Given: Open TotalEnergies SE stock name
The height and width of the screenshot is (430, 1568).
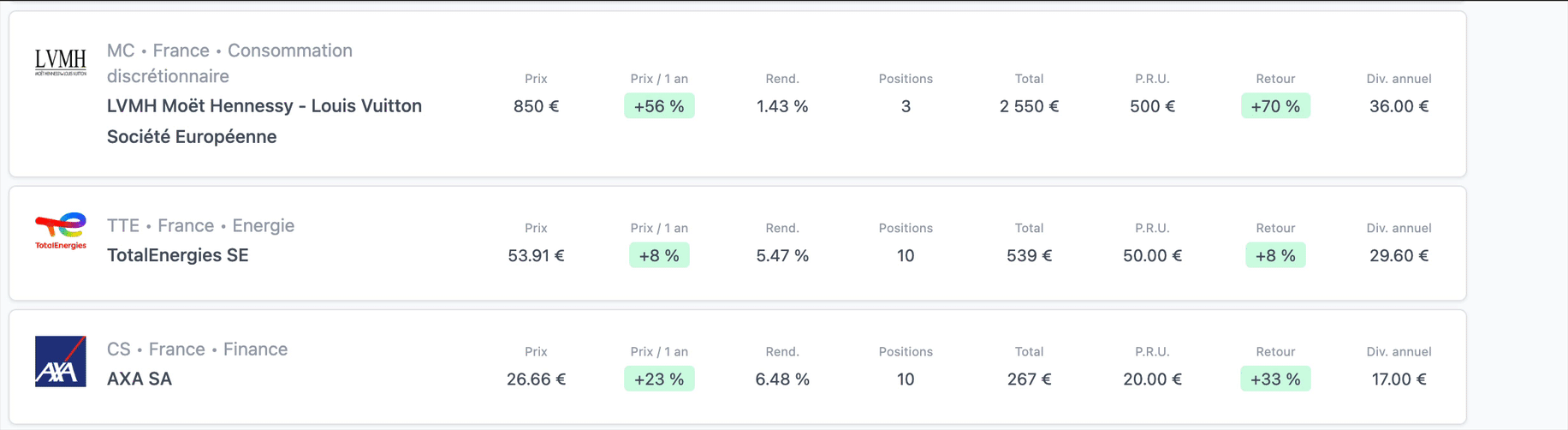Looking at the screenshot, I should (177, 255).
